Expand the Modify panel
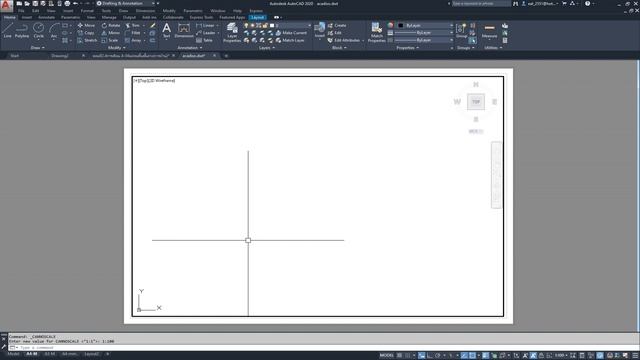 pos(116,48)
